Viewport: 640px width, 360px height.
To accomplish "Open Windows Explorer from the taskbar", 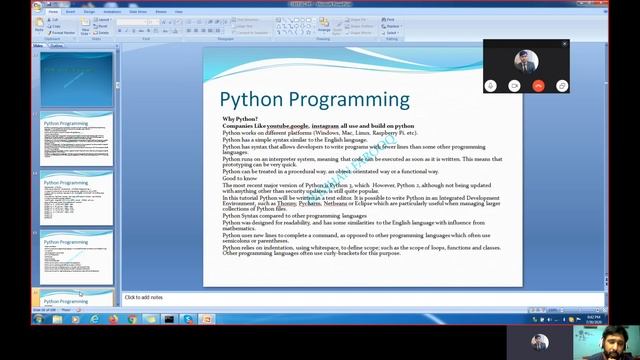I will tap(57, 319).
